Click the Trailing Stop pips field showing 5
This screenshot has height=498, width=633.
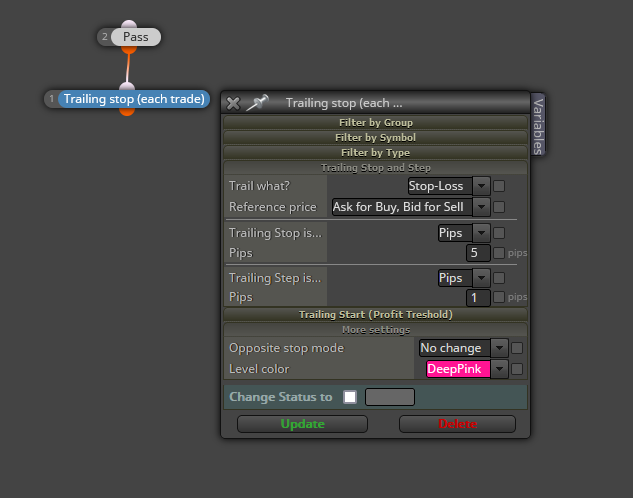click(x=478, y=253)
